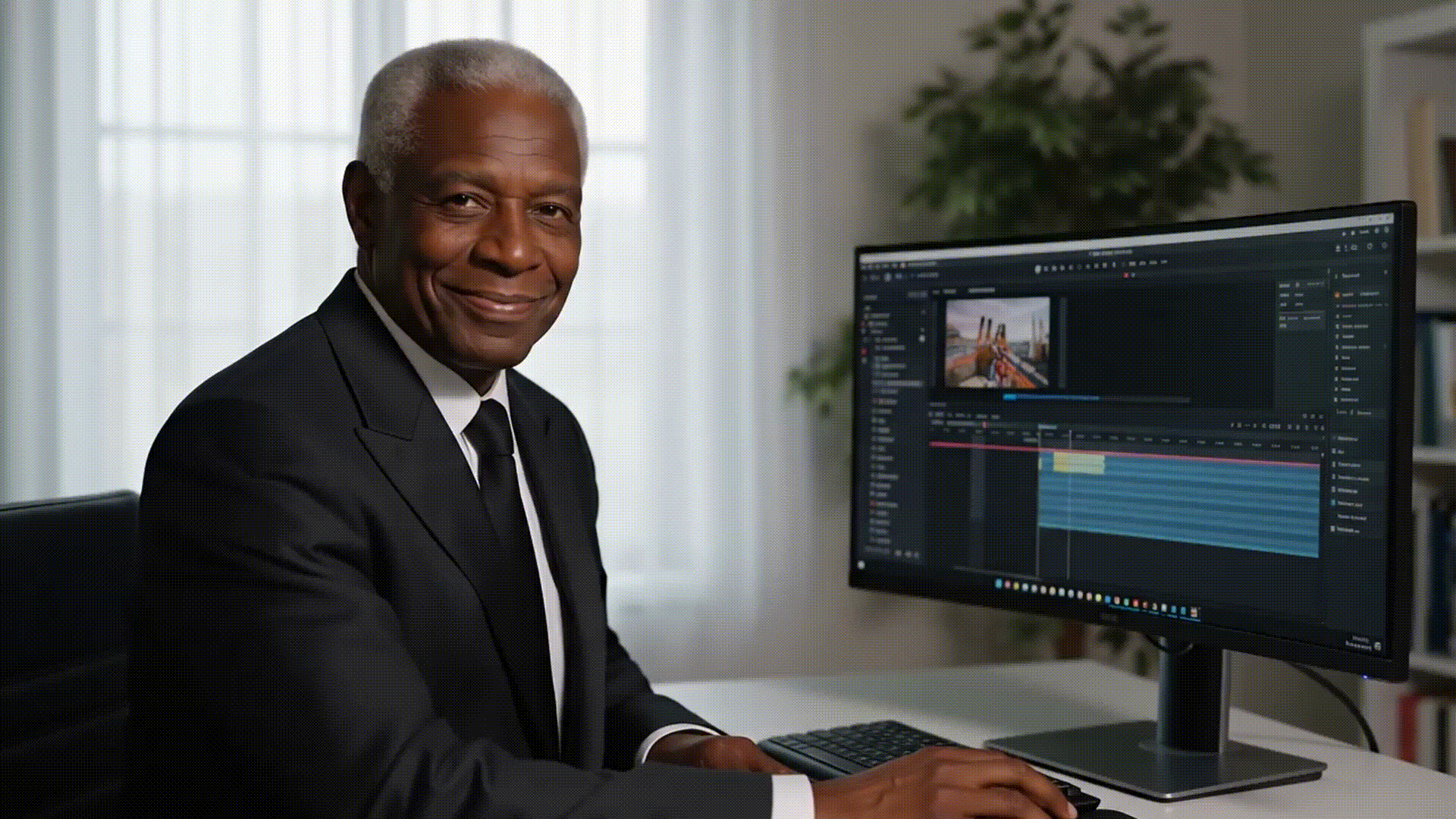This screenshot has width=1456, height=819.
Task: Click the circular icon at bottom-left of editor
Action: (x=861, y=565)
